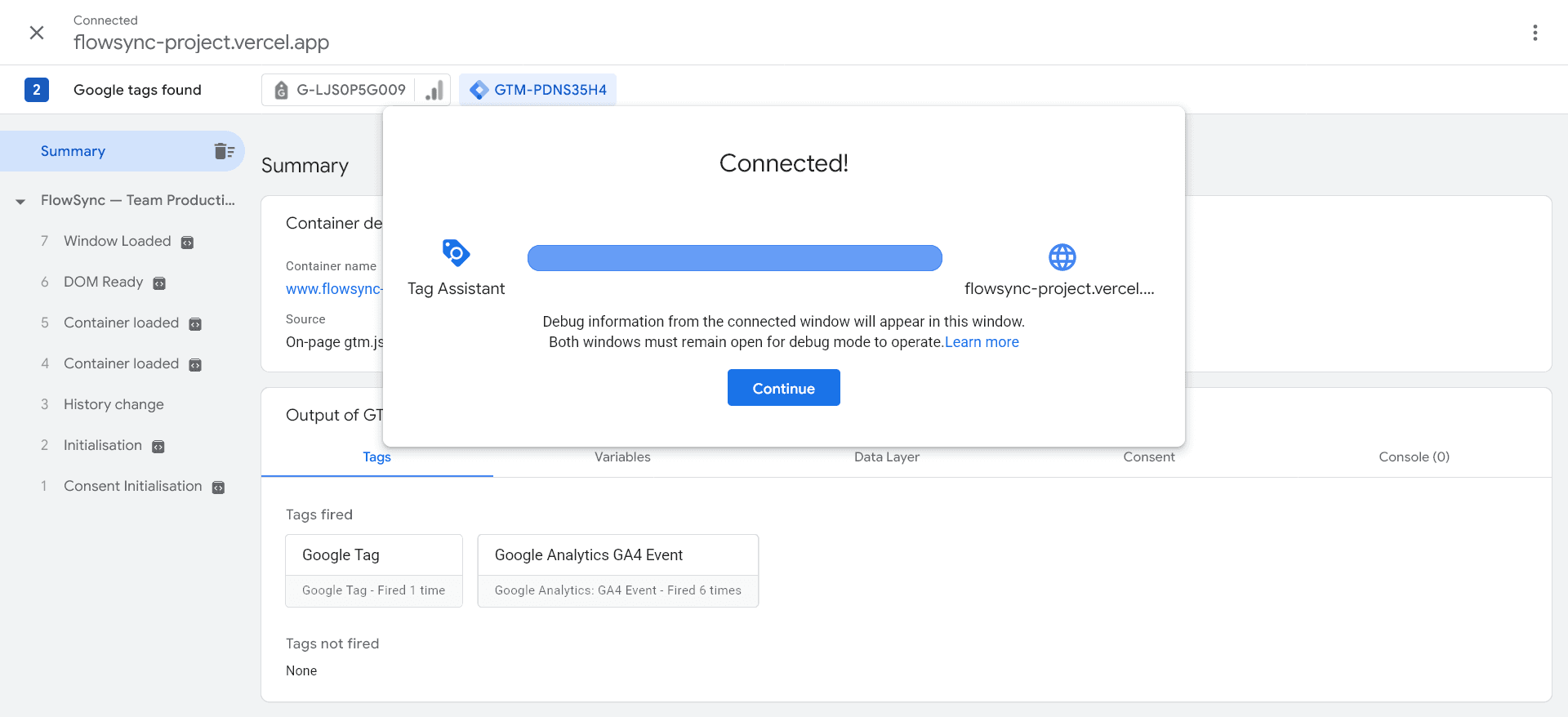Select the G-LJS0P5G009 Google tag chip

point(355,90)
